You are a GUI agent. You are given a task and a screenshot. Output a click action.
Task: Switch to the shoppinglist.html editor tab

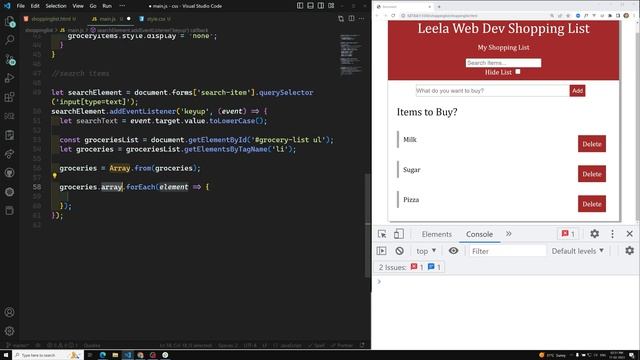click(x=51, y=19)
